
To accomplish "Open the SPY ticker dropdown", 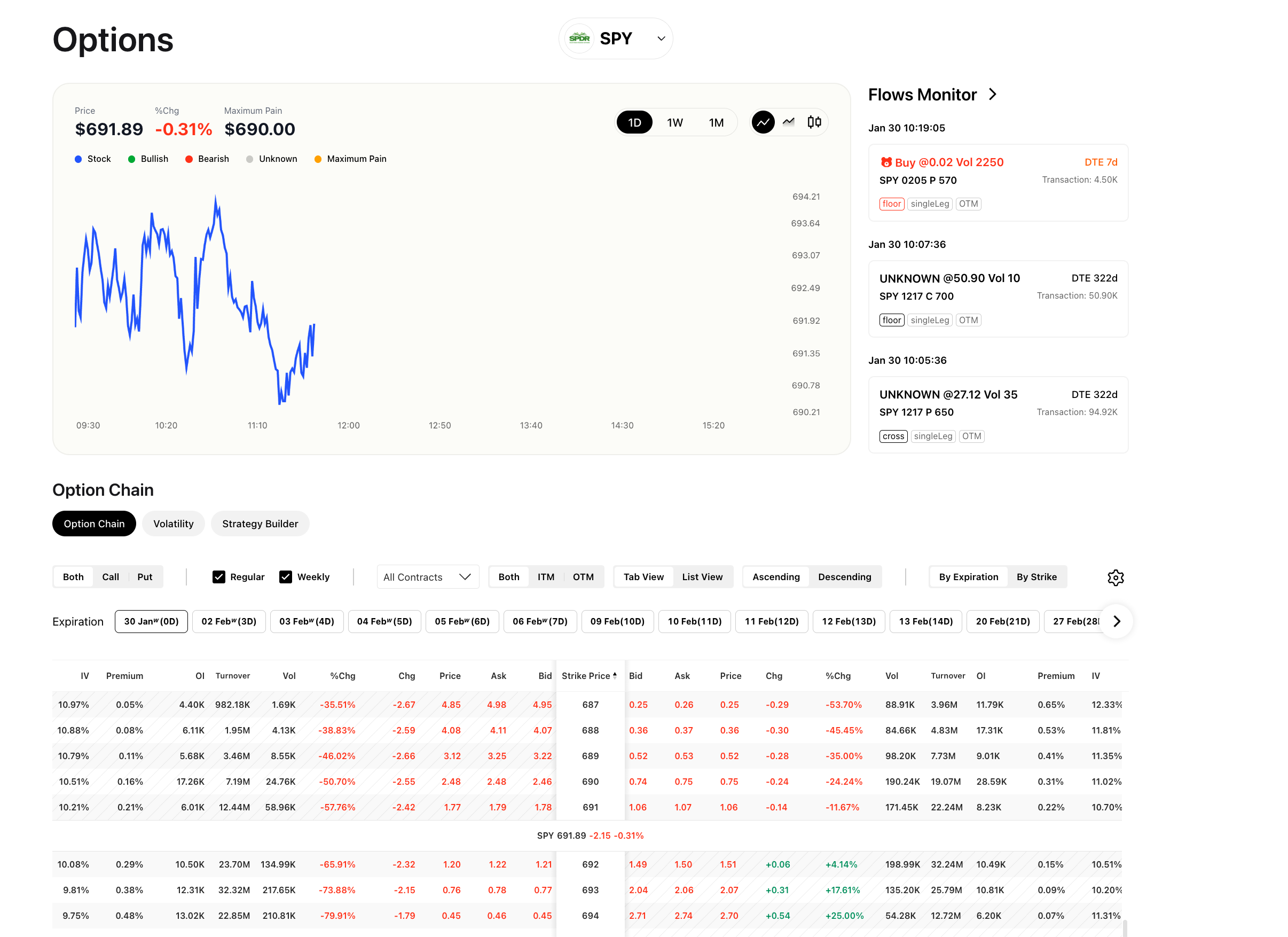I will (661, 38).
